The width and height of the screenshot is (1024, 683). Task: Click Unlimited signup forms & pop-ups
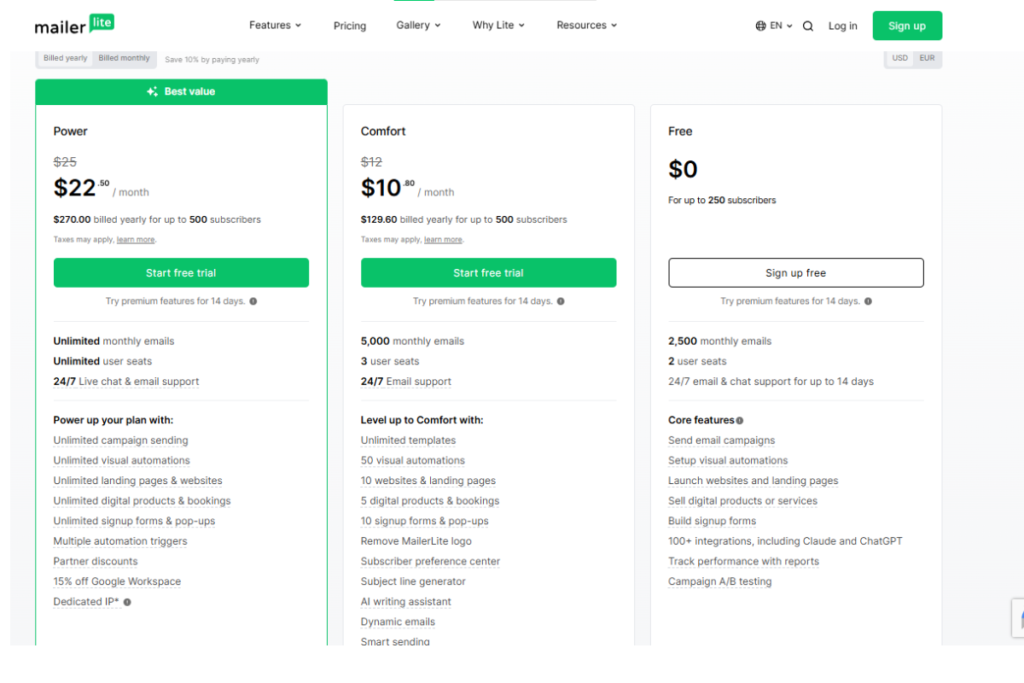click(x=134, y=522)
